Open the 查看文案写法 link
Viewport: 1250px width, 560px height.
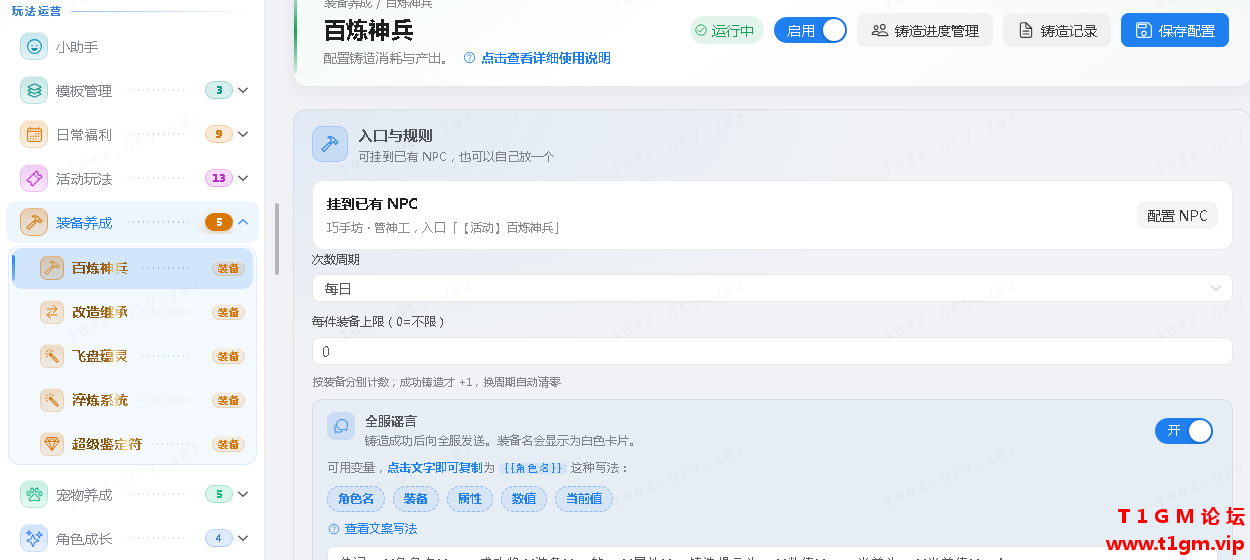pos(381,528)
